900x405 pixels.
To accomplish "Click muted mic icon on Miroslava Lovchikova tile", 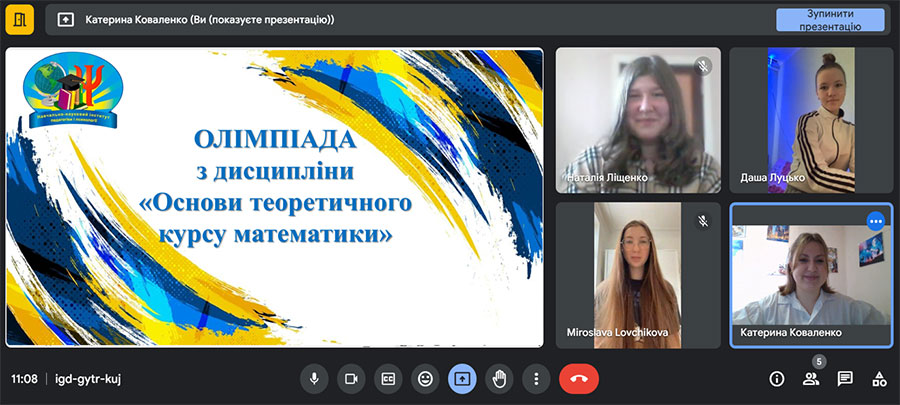I will tap(703, 221).
